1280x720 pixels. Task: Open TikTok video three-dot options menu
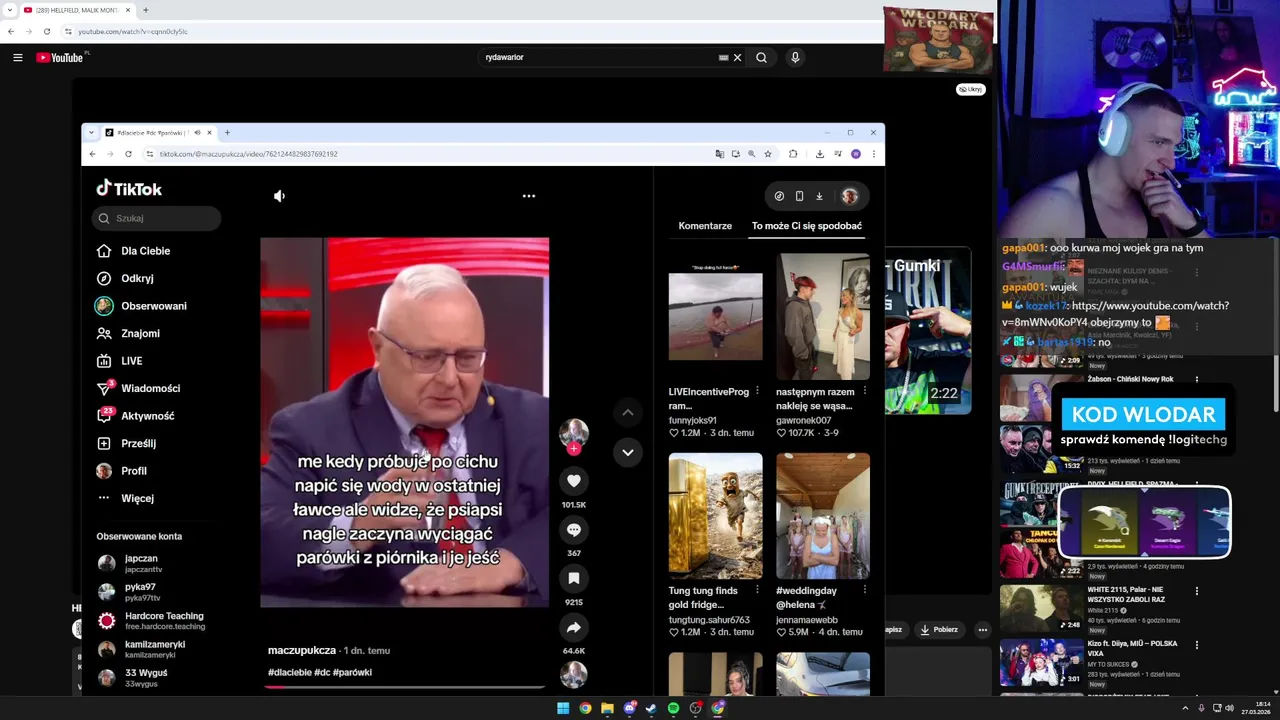coord(529,196)
